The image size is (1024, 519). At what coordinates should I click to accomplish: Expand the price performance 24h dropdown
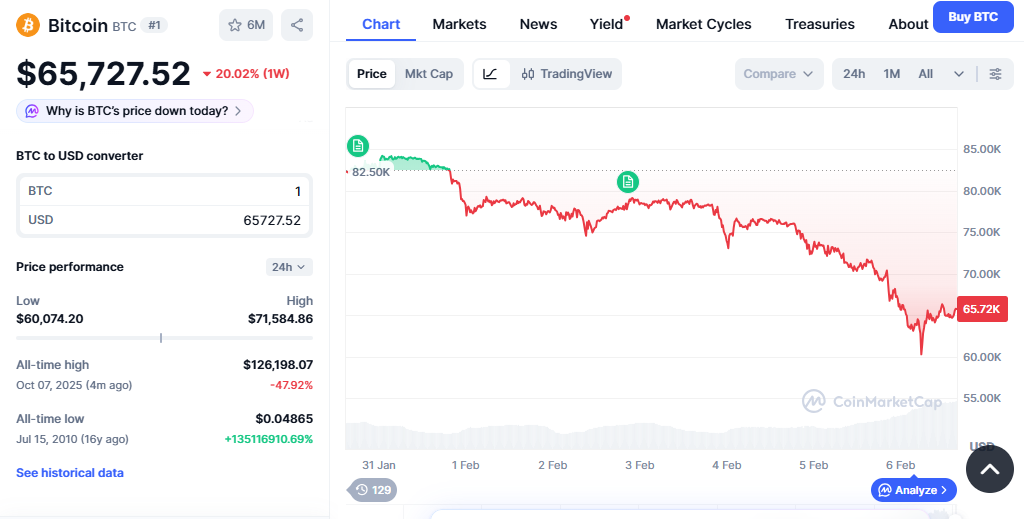pyautogui.click(x=289, y=267)
